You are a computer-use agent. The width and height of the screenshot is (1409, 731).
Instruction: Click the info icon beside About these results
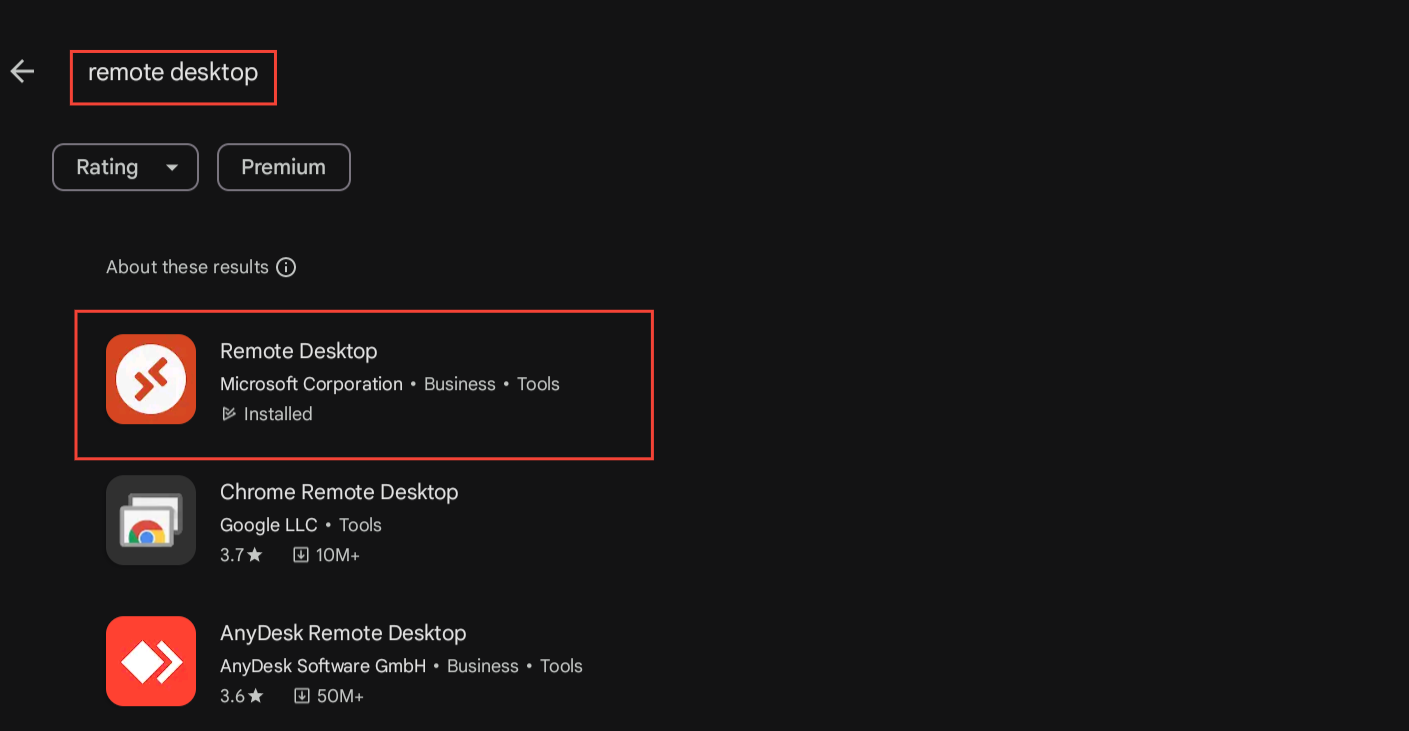click(286, 267)
